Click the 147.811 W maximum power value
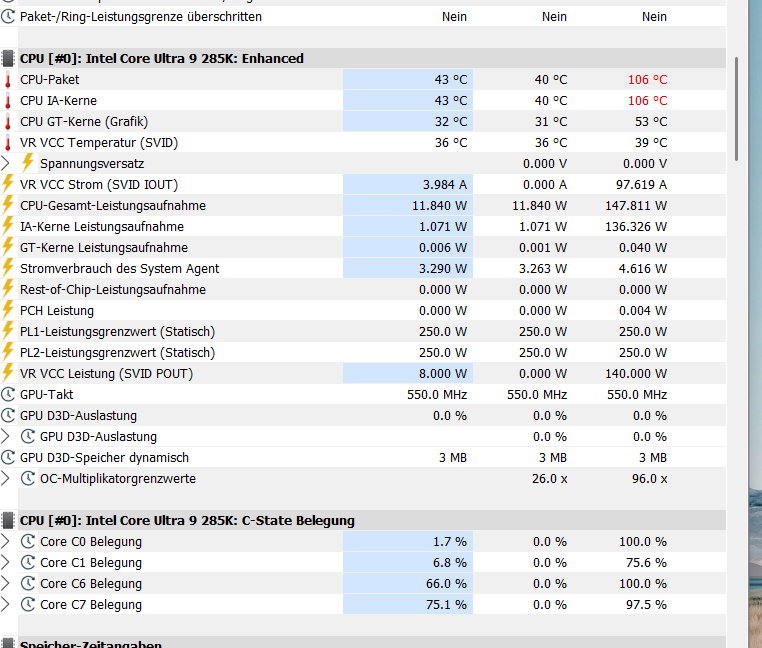The height and width of the screenshot is (648, 762). click(x=636, y=206)
